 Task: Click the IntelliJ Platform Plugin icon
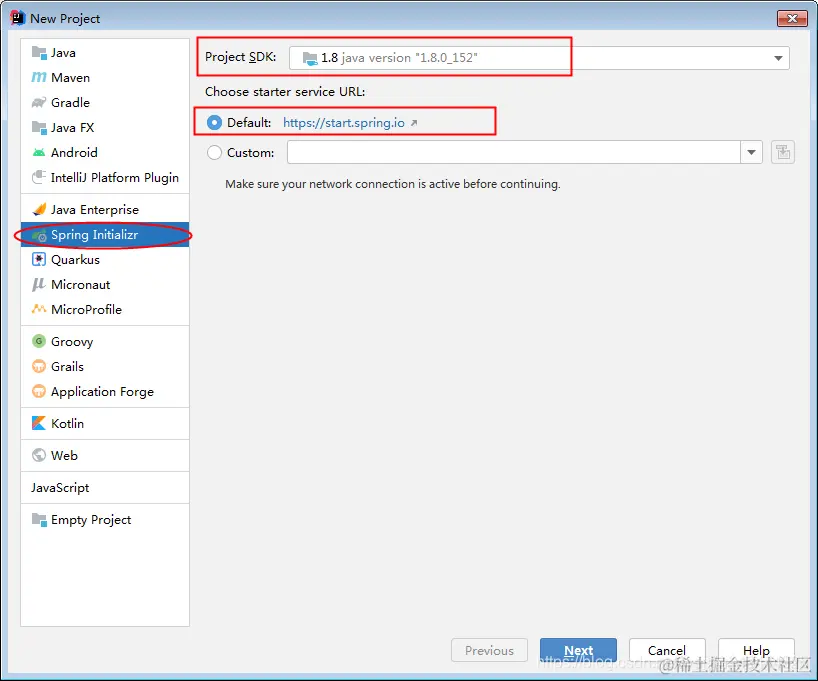(39, 177)
